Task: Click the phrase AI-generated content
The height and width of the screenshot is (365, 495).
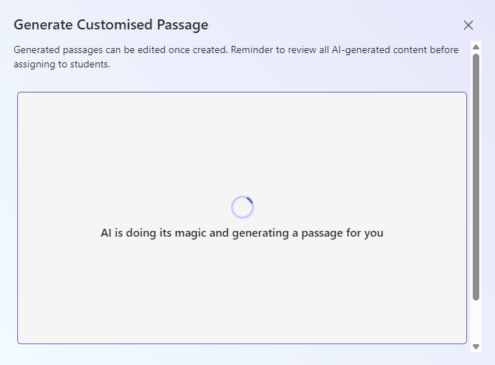Action: [x=379, y=50]
